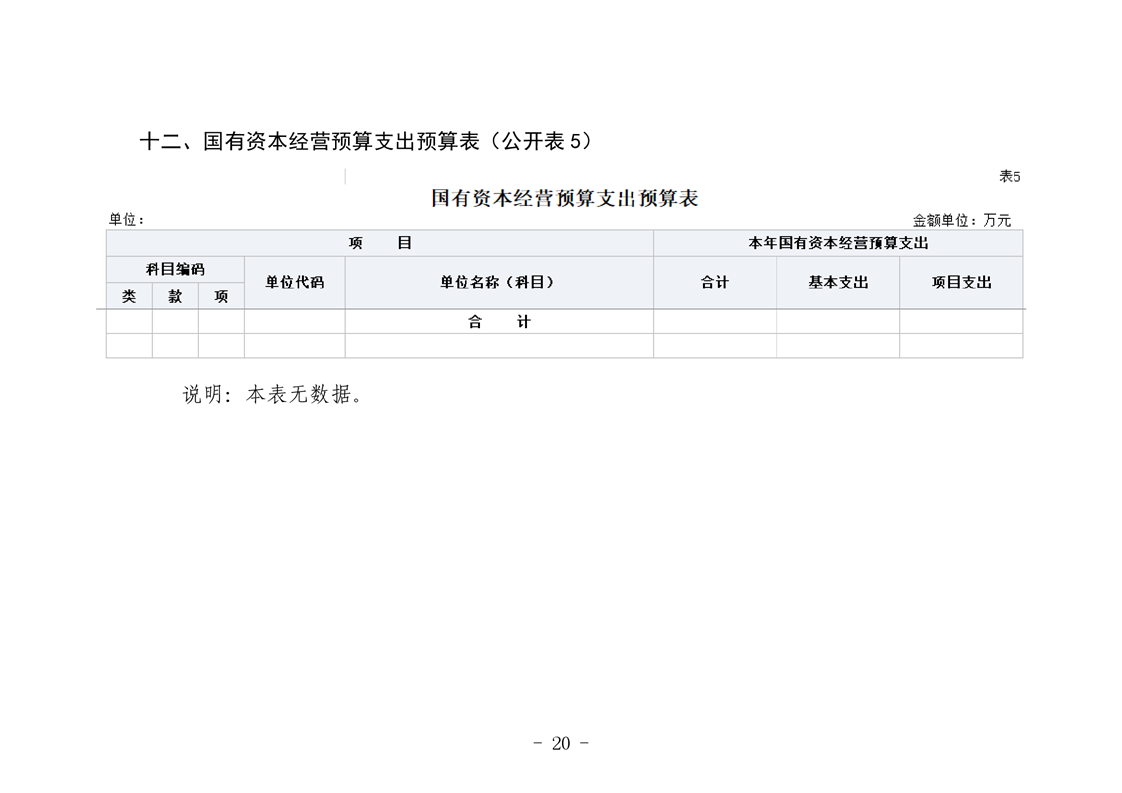
Task: Click the 本年国有资本经营预算支出 header cell
Action: (838, 243)
